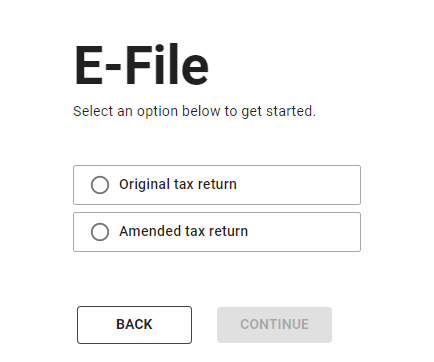This screenshot has width=434, height=362.
Task: Pick filing an amended return
Action: 217,232
